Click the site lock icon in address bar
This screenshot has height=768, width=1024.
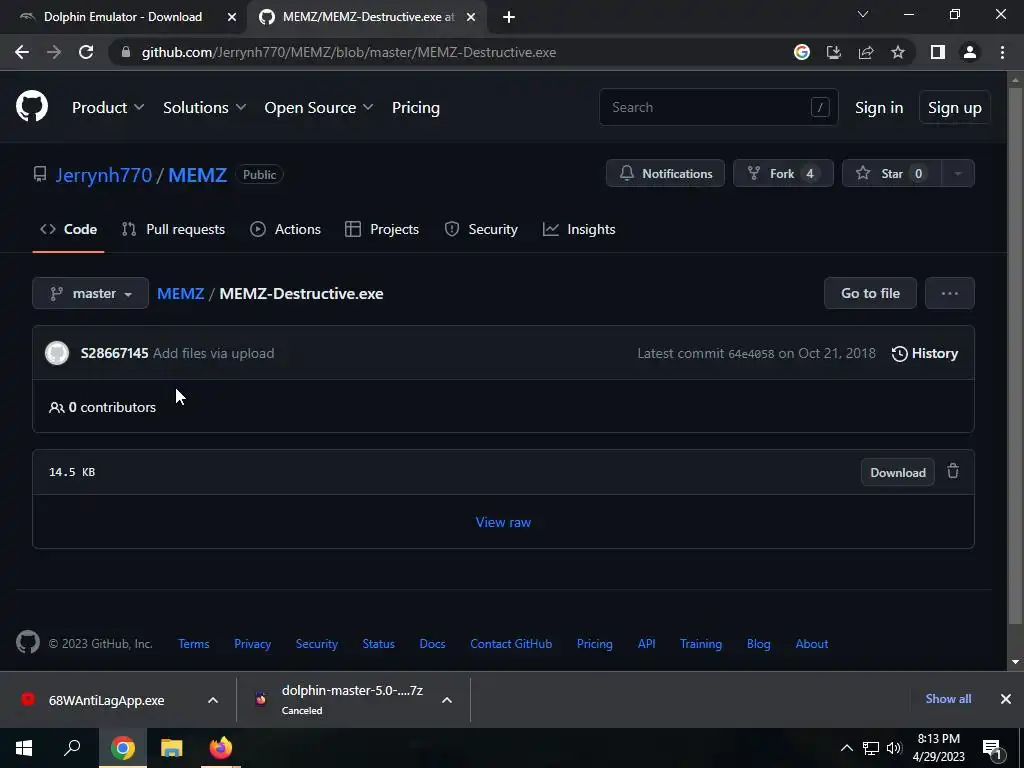[x=126, y=52]
